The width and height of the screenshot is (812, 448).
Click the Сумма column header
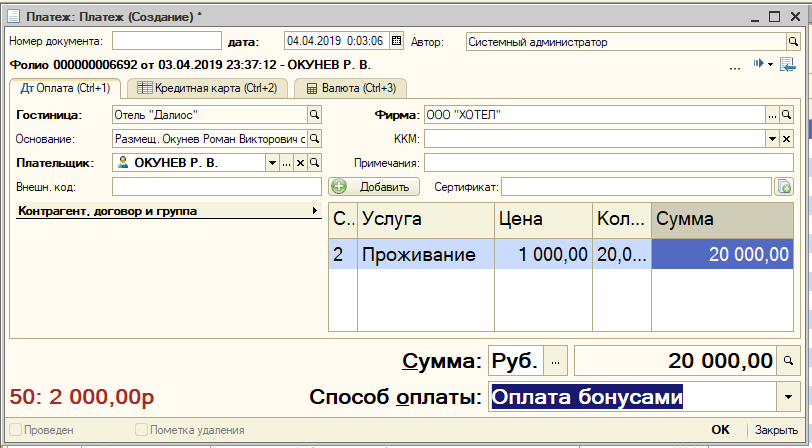coord(722,220)
